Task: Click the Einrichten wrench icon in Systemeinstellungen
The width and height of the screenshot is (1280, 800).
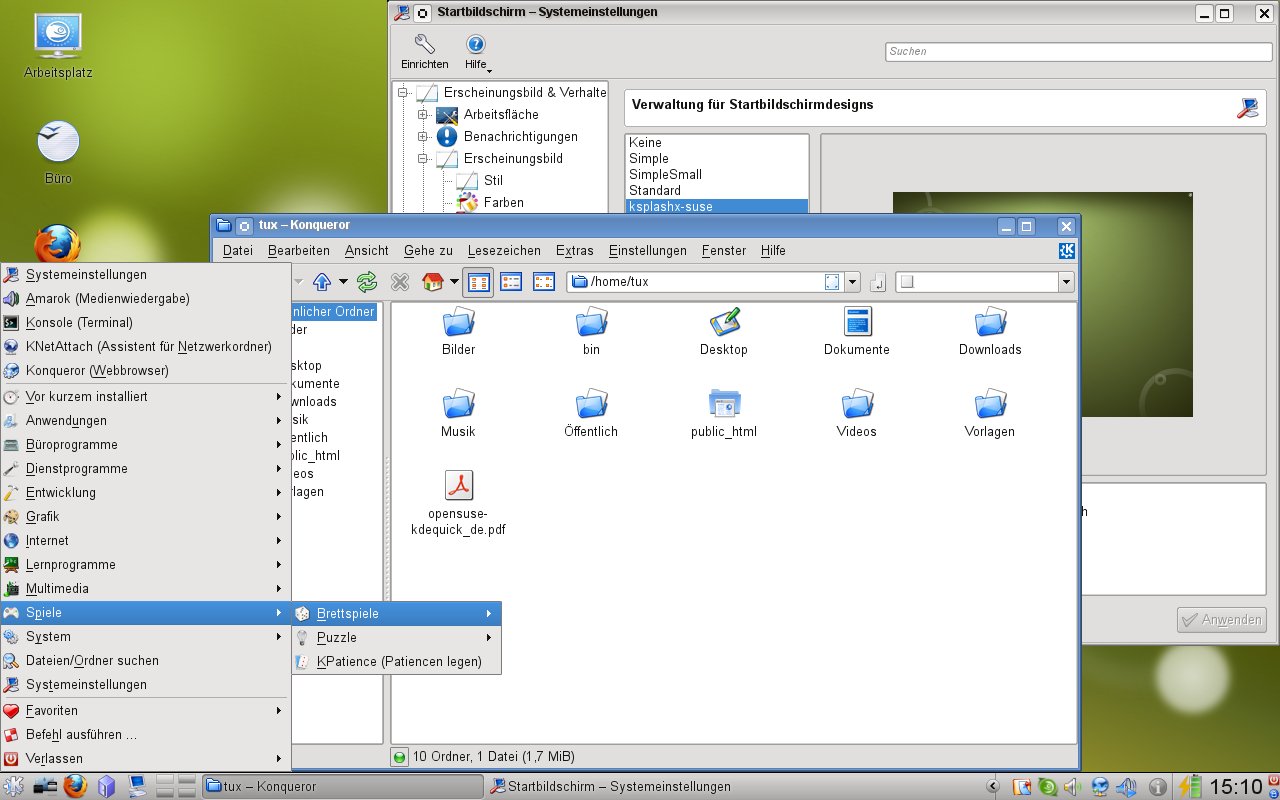Action: (424, 52)
